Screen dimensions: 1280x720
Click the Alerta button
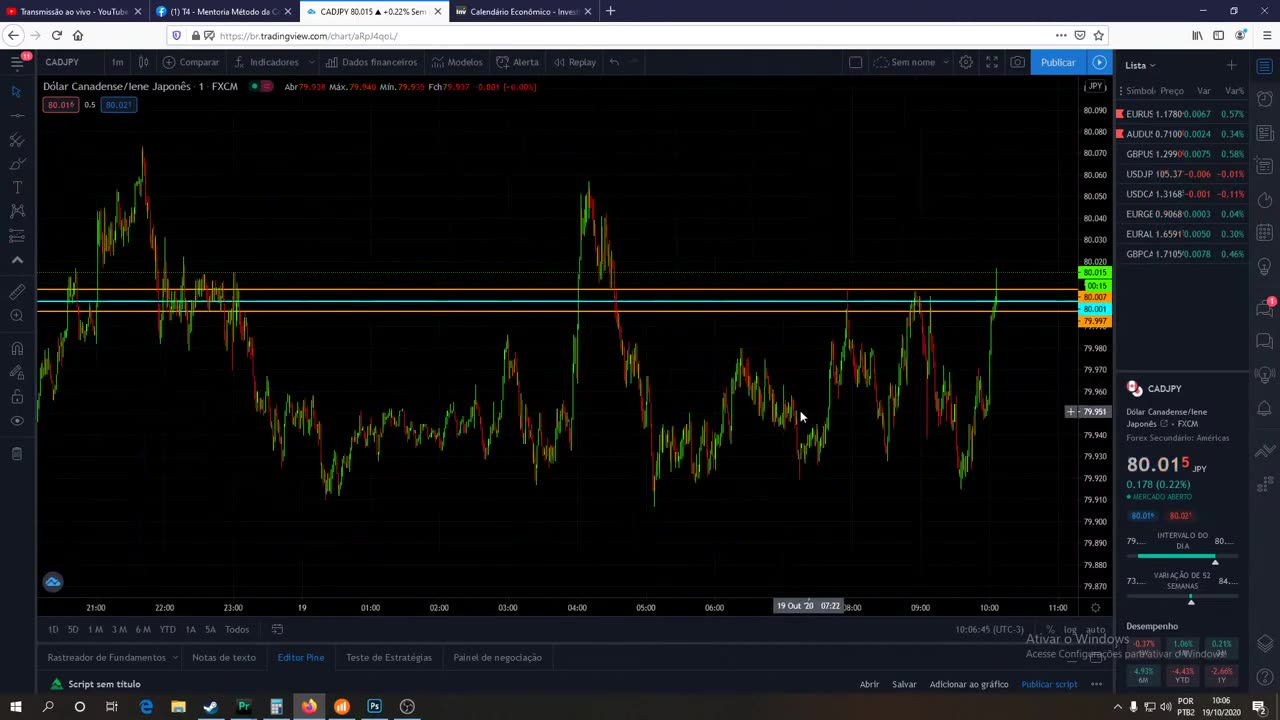(x=517, y=62)
